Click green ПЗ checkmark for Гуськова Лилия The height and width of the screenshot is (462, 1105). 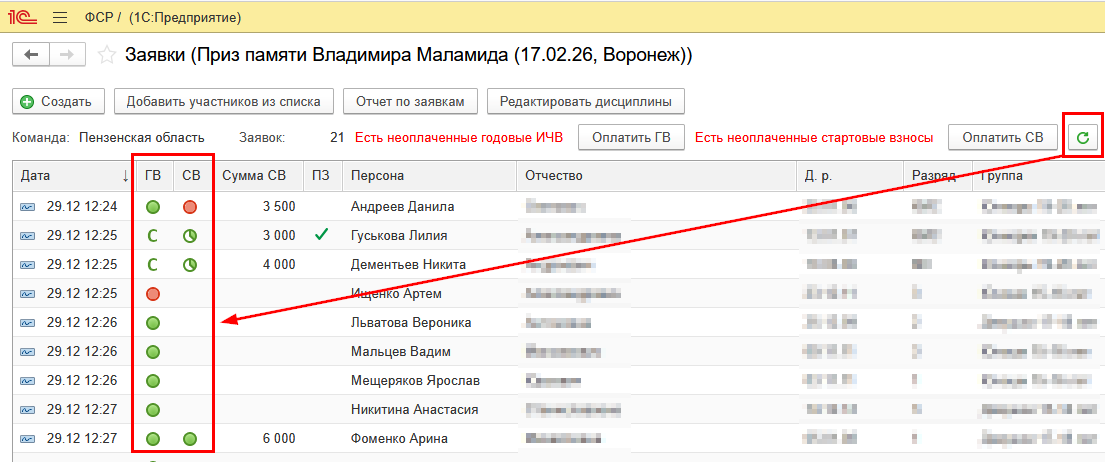[x=320, y=235]
